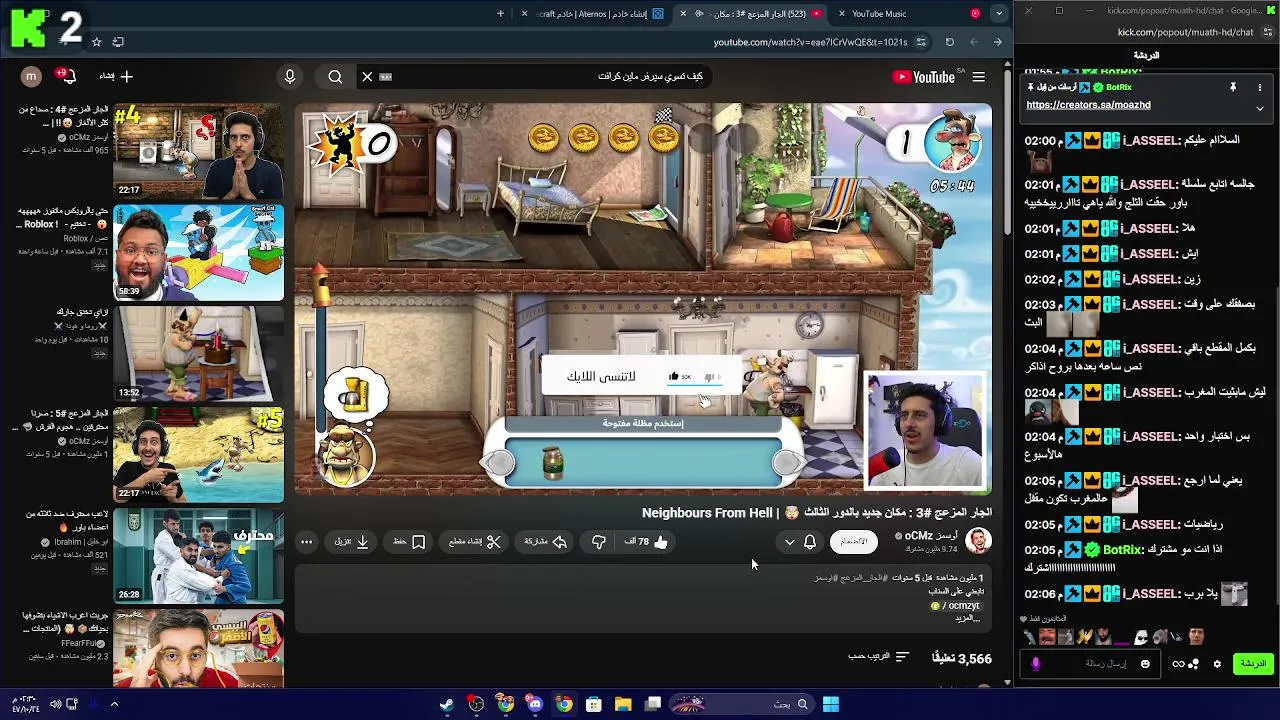
Task: Open creators.sa/moazhd link in Kick chat
Action: 1088,105
